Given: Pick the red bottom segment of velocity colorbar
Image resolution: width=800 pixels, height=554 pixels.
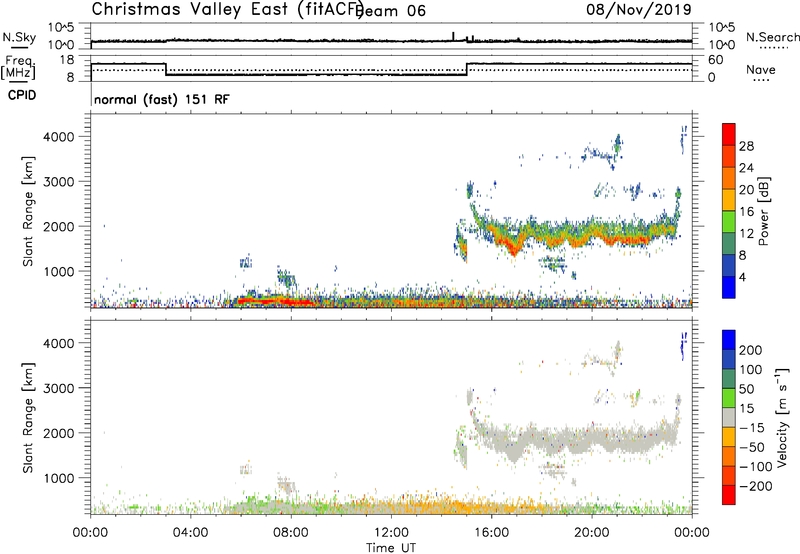Looking at the screenshot, I should [x=729, y=495].
